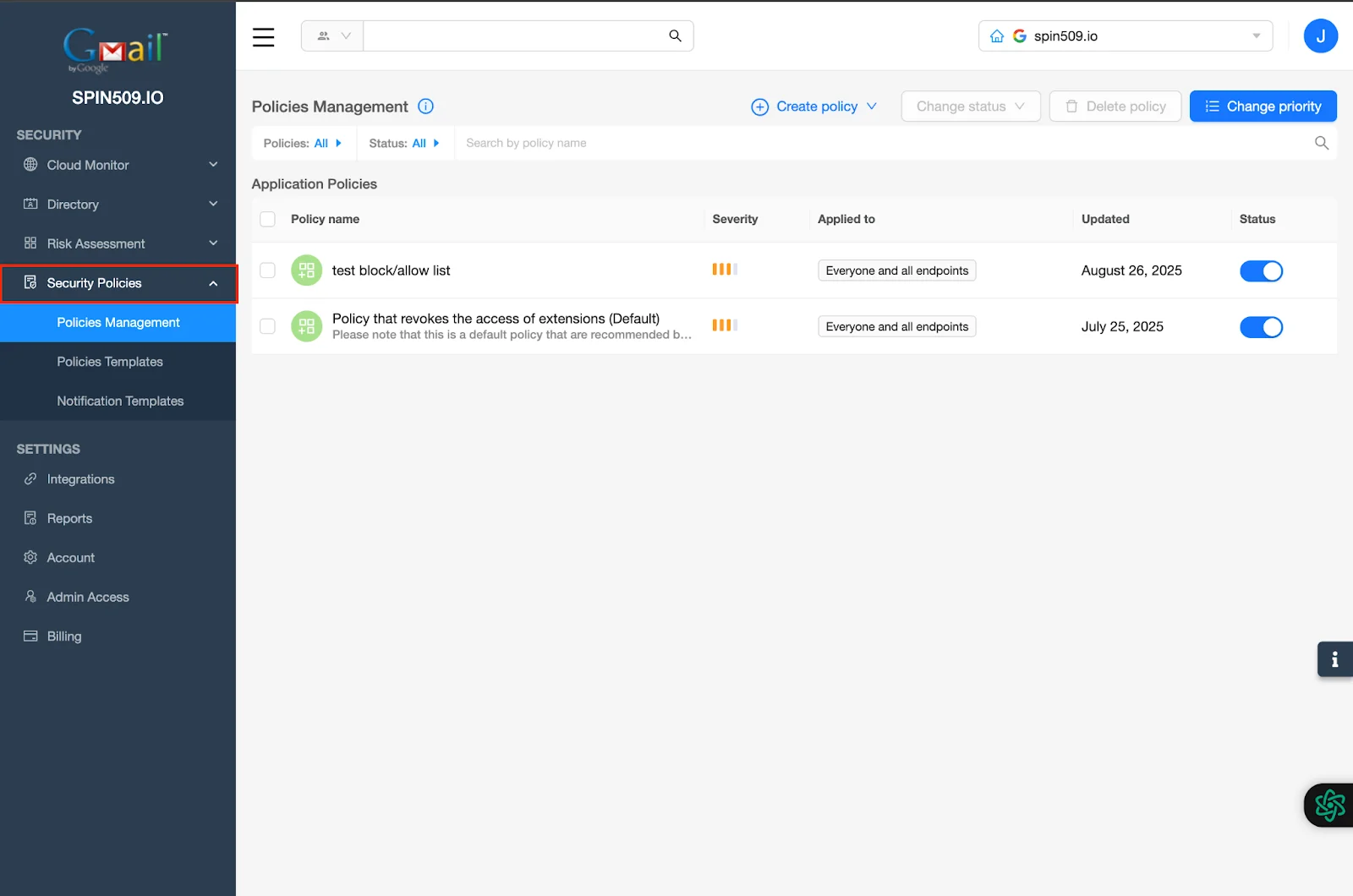Disable the test block/allow list policy
1353x896 pixels.
(1261, 270)
